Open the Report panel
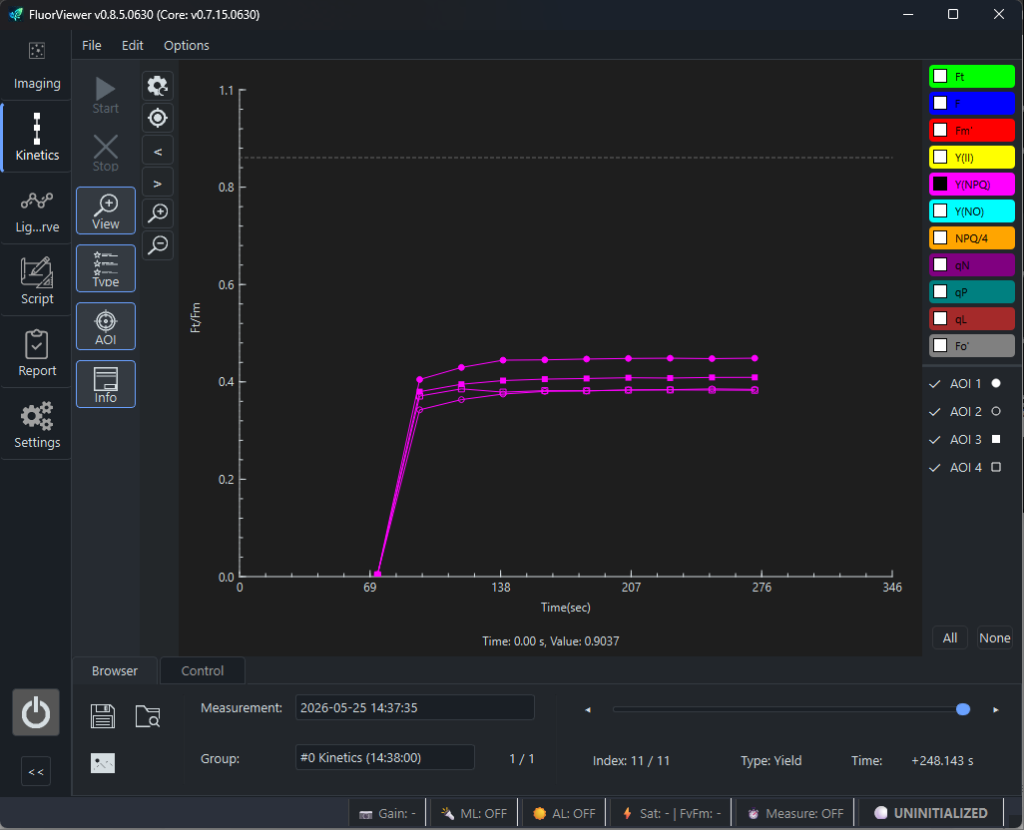The width and height of the screenshot is (1024, 830). pos(37,353)
